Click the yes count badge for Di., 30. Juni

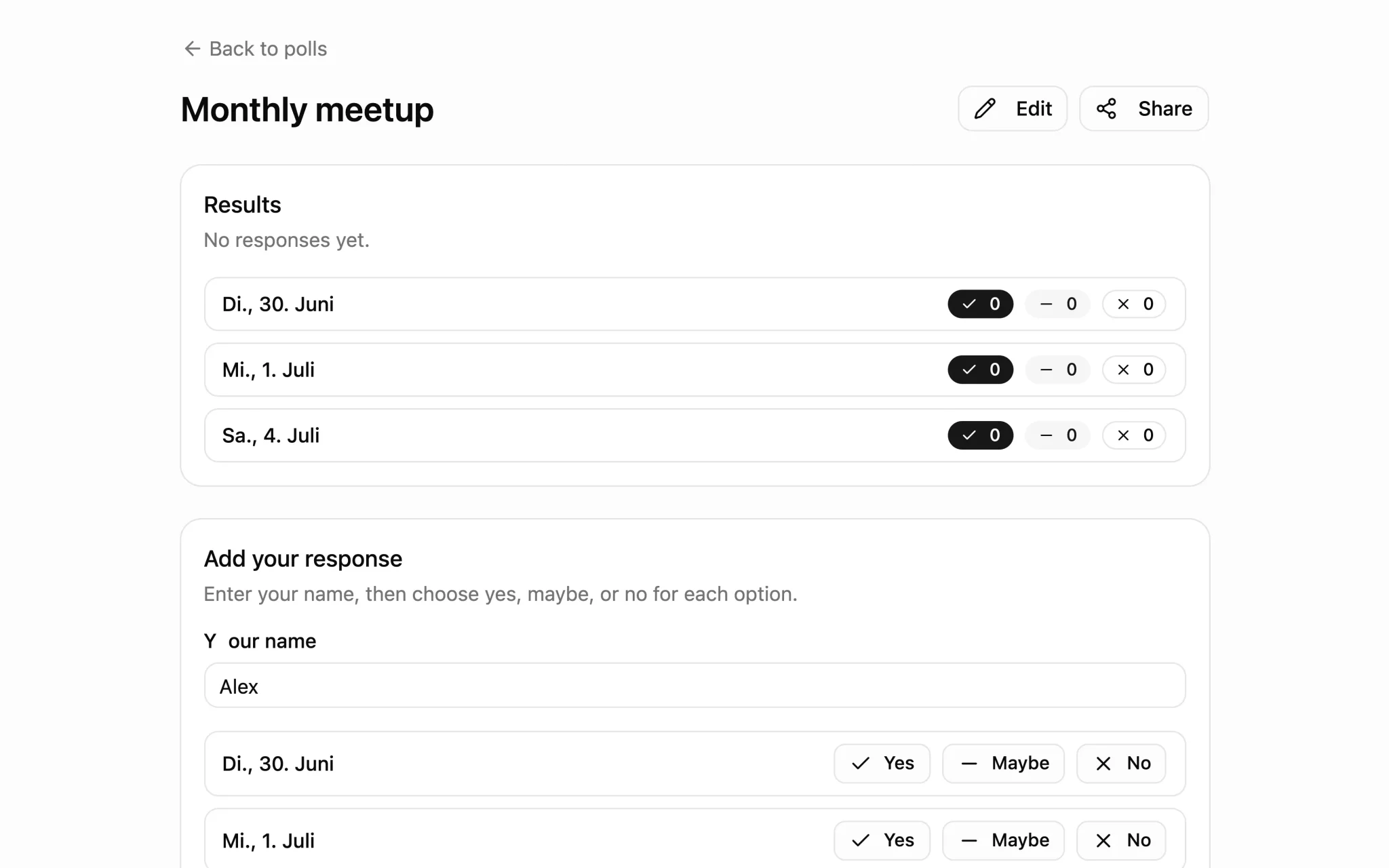pyautogui.click(x=981, y=304)
